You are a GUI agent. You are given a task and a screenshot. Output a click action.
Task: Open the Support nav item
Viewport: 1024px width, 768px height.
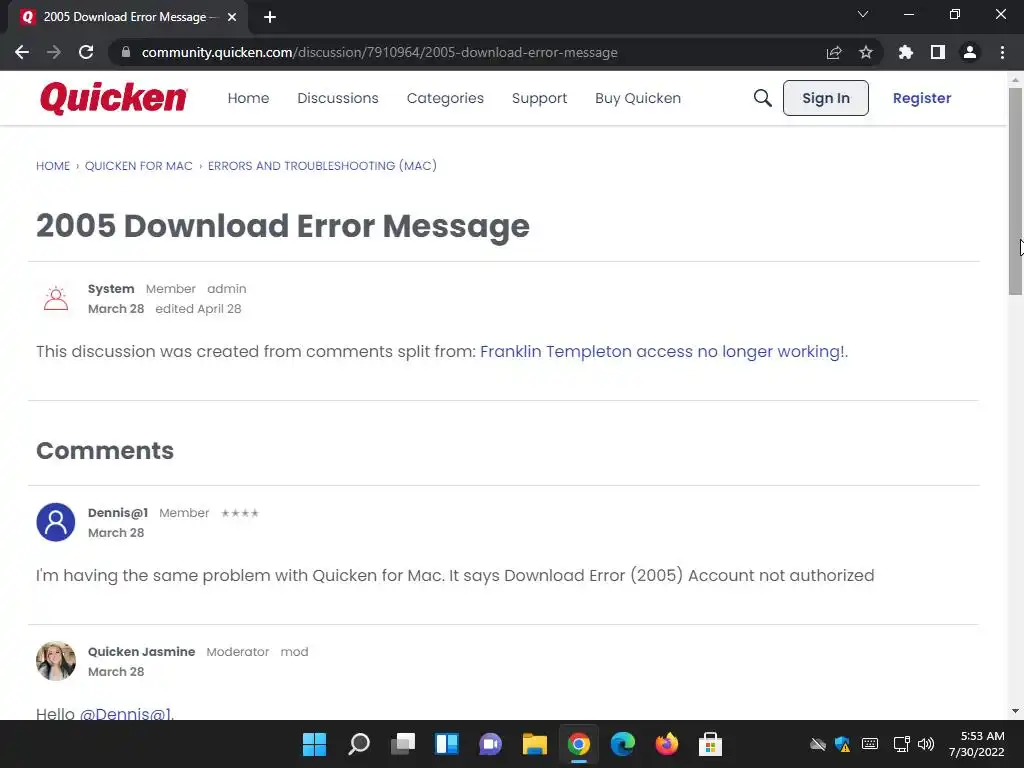point(539,98)
